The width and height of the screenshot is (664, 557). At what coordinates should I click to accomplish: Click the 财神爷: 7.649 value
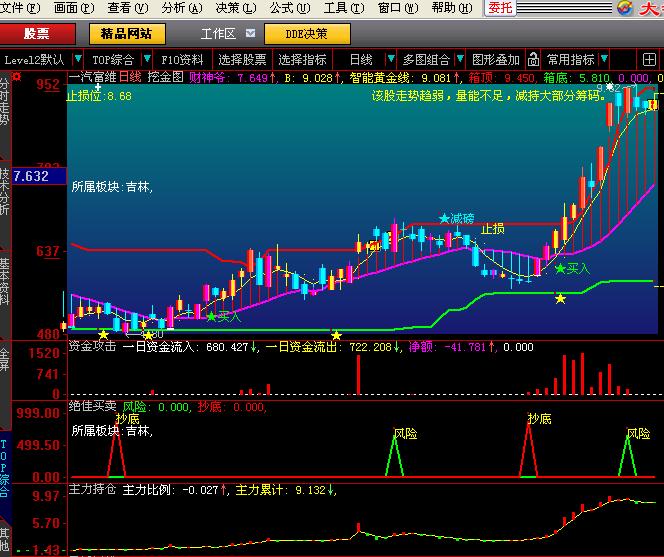232,78
